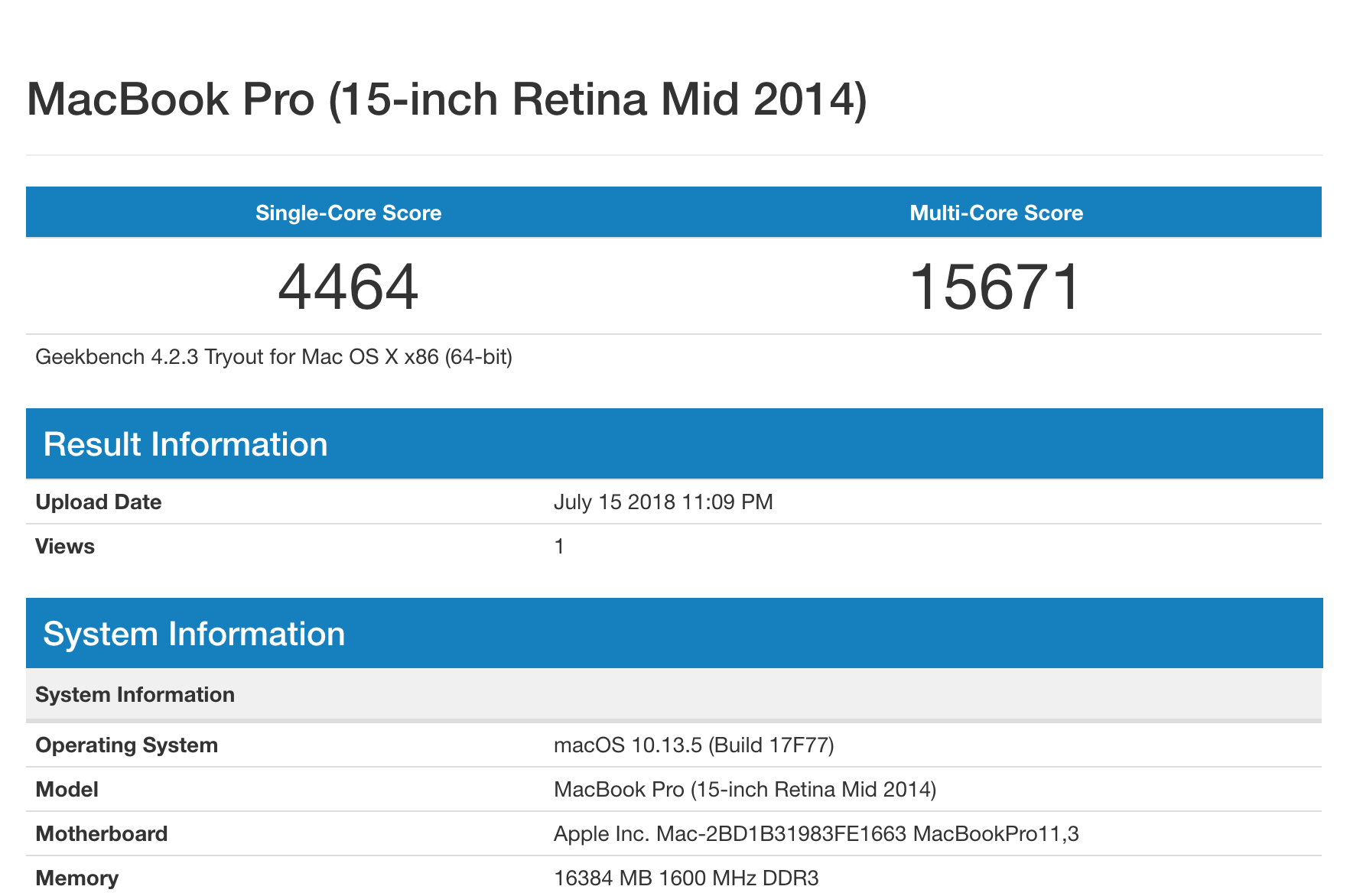
Task: Click the model value in the Model row
Action: (745, 790)
